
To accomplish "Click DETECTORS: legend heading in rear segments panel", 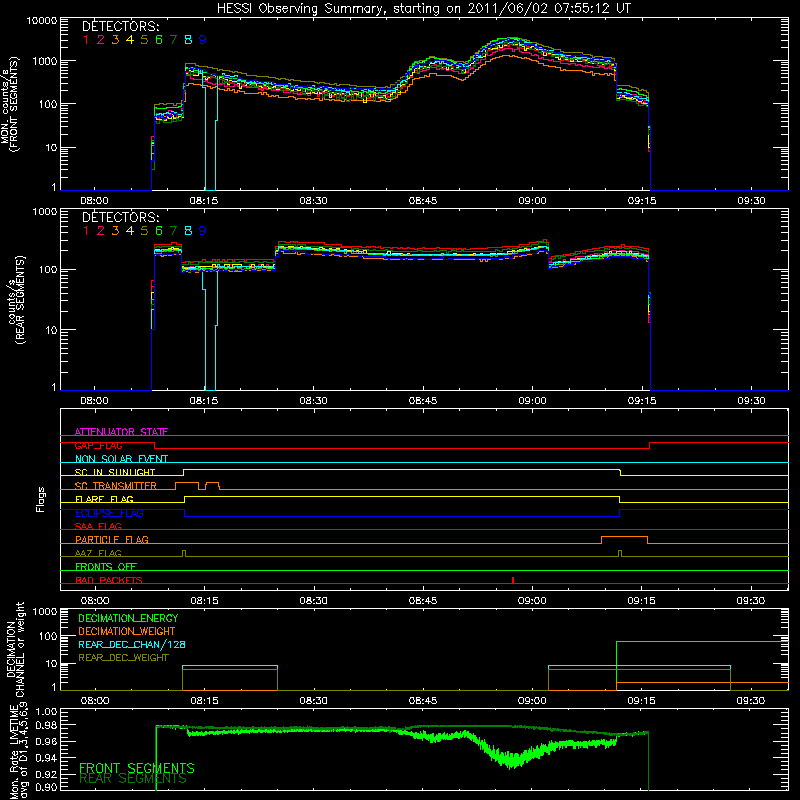I will point(120,217).
